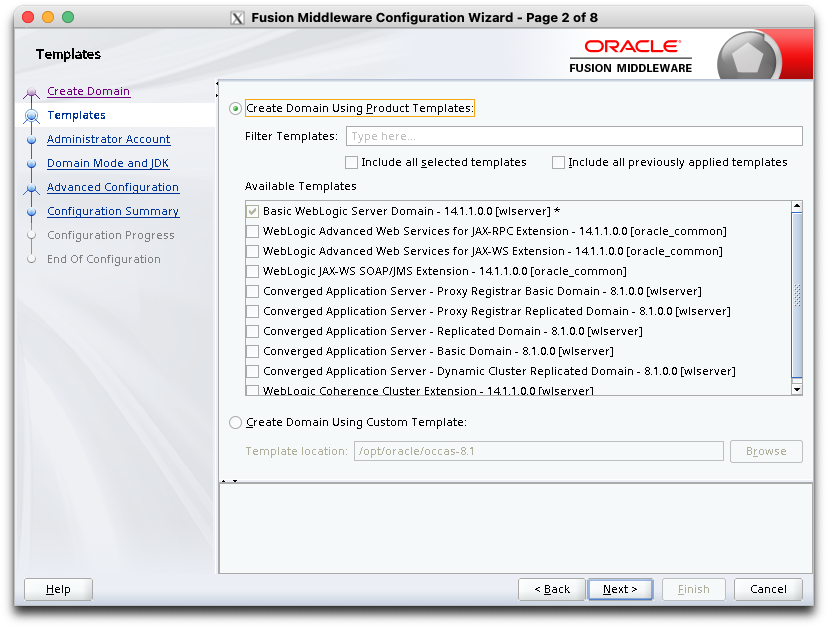Click the pentagon emblem in header
Image resolution: width=828 pixels, height=628 pixels.
point(747,58)
